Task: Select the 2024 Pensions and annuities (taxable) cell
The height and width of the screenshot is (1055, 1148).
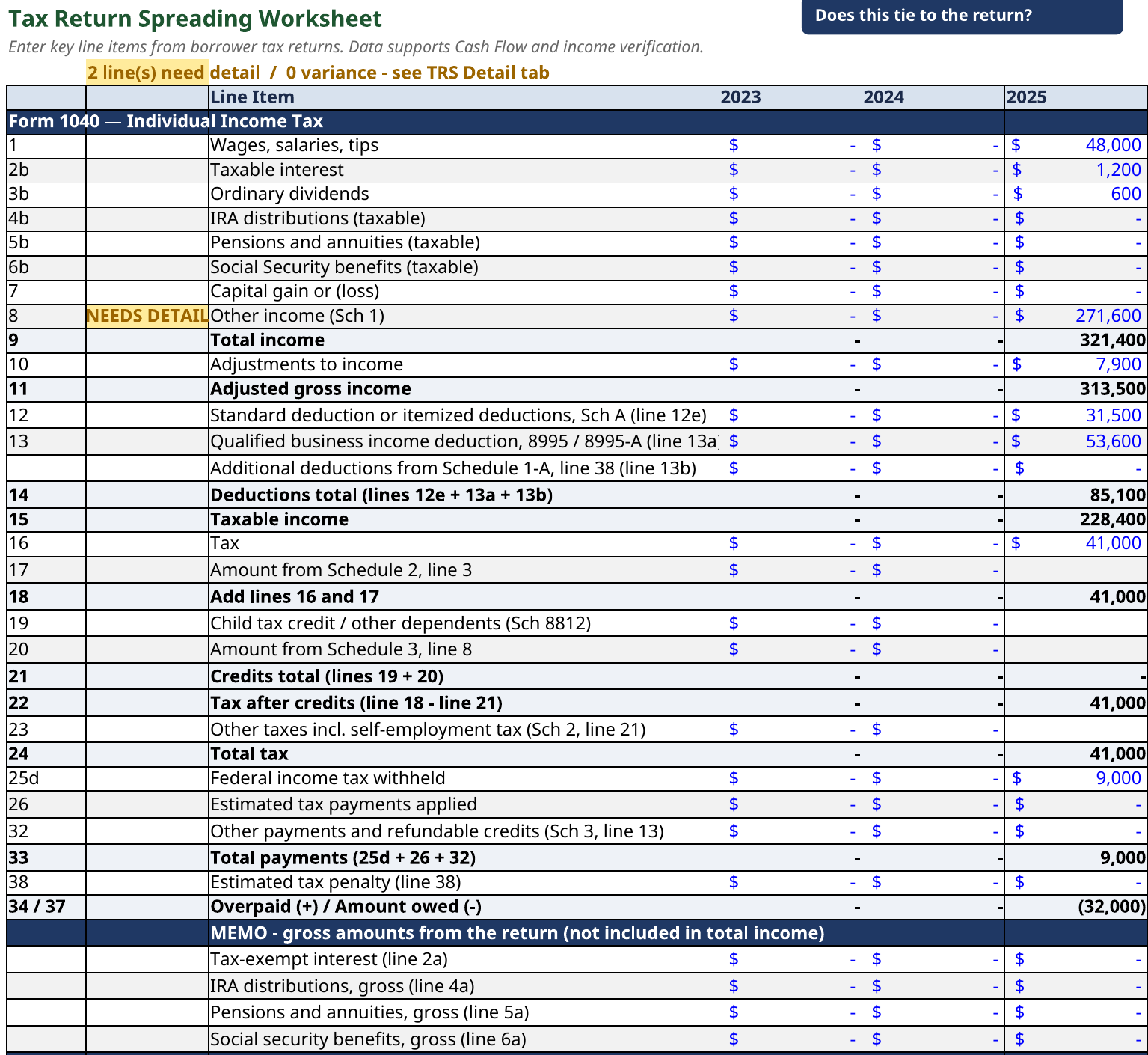Action: click(933, 243)
